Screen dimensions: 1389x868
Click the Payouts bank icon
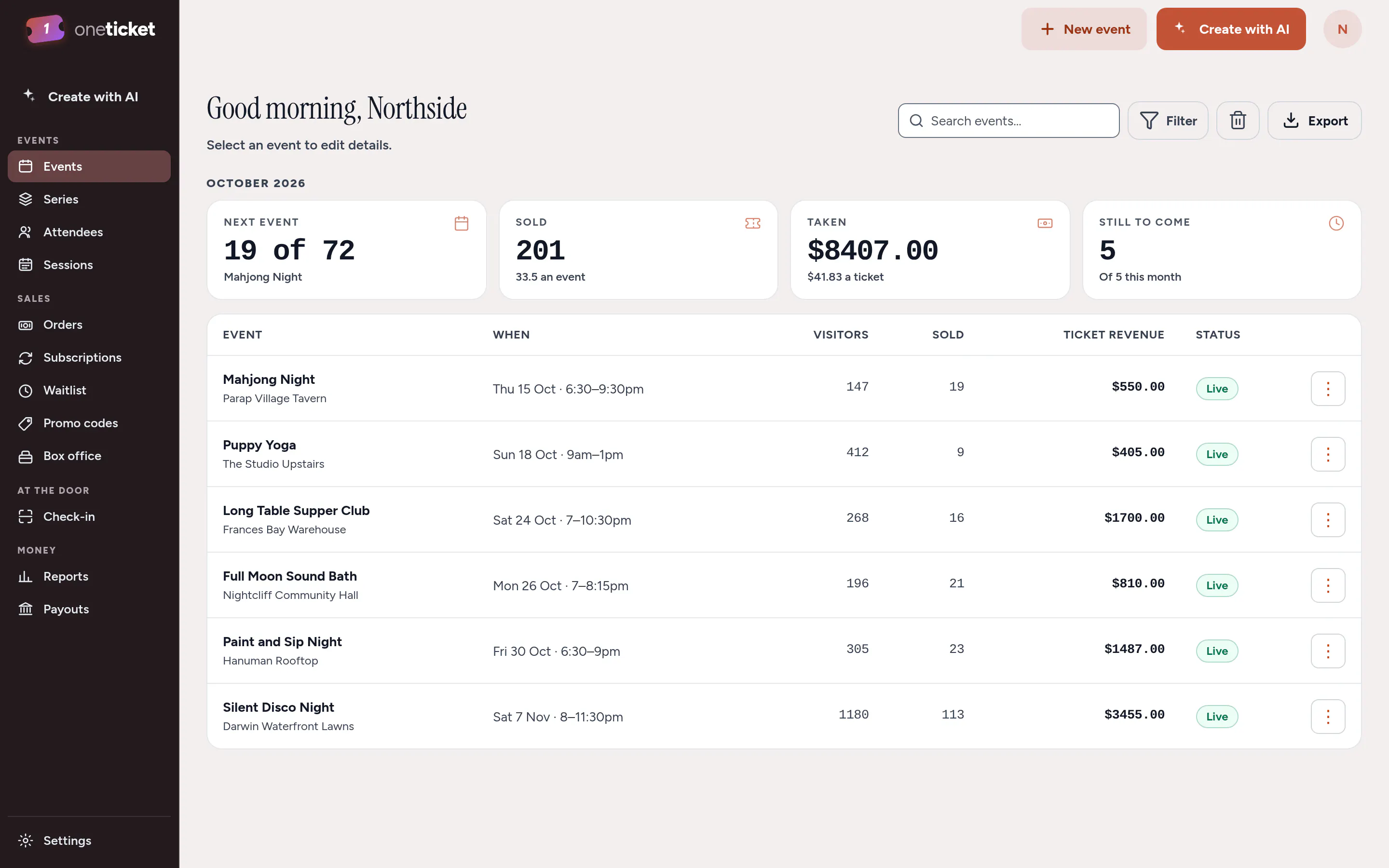tap(25, 609)
